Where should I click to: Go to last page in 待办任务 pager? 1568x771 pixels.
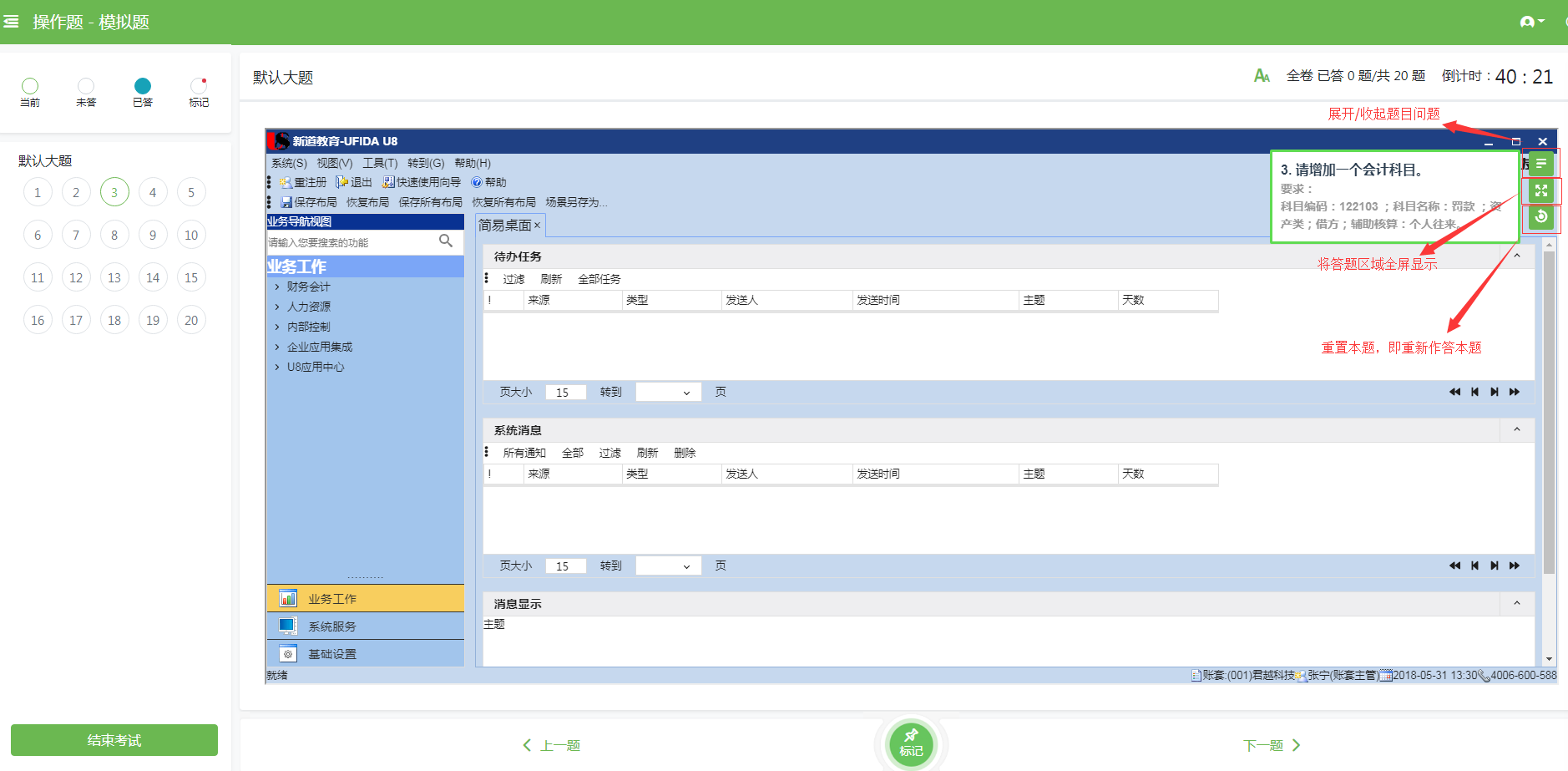pyautogui.click(x=1515, y=392)
